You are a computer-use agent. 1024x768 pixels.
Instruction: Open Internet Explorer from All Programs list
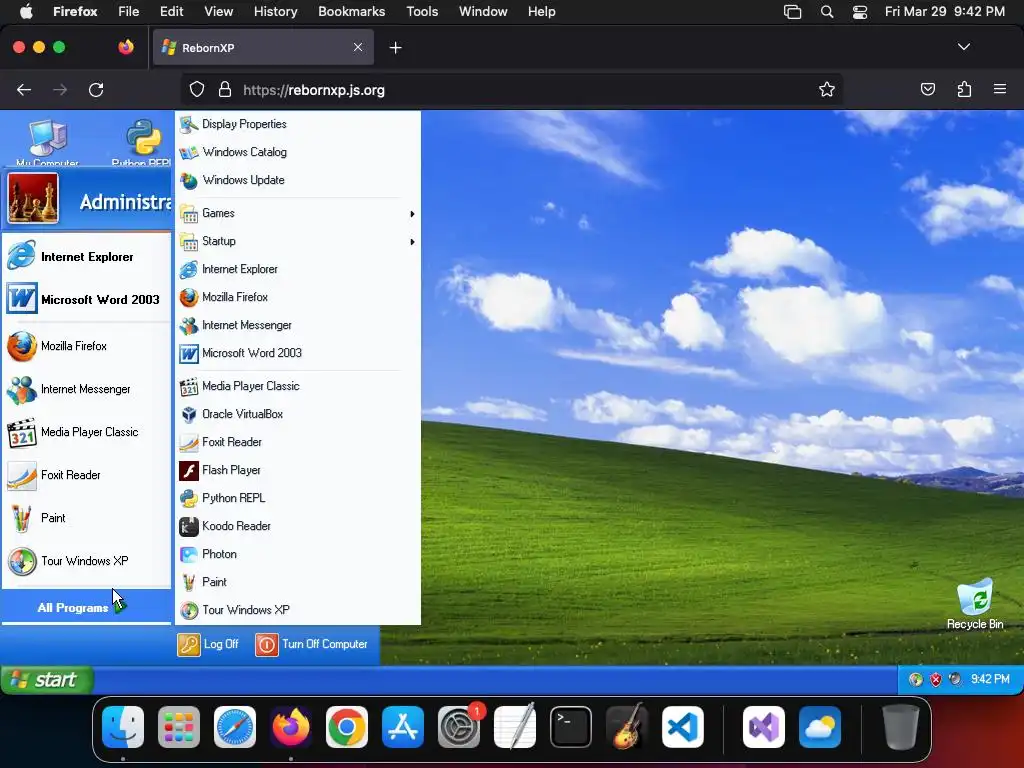pos(297,269)
